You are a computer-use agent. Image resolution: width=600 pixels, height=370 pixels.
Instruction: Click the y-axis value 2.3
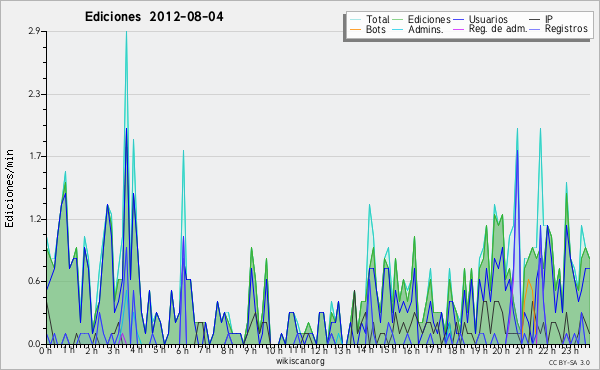click(x=34, y=94)
